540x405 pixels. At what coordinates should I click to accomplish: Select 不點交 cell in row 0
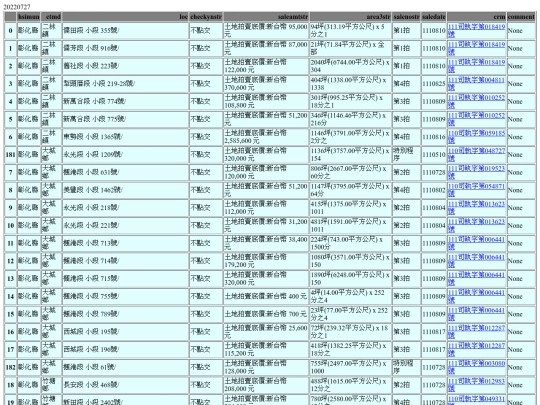click(x=206, y=30)
